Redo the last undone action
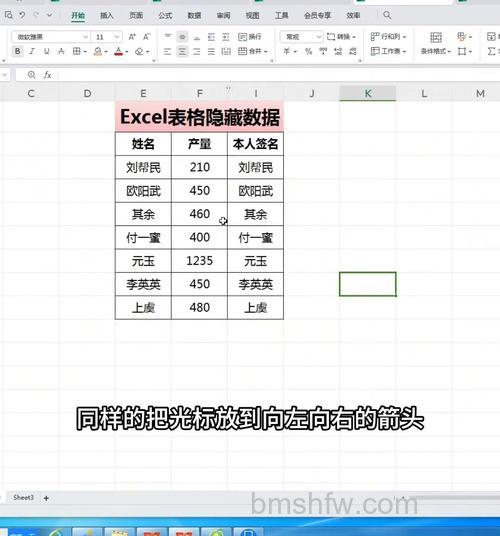 point(36,15)
